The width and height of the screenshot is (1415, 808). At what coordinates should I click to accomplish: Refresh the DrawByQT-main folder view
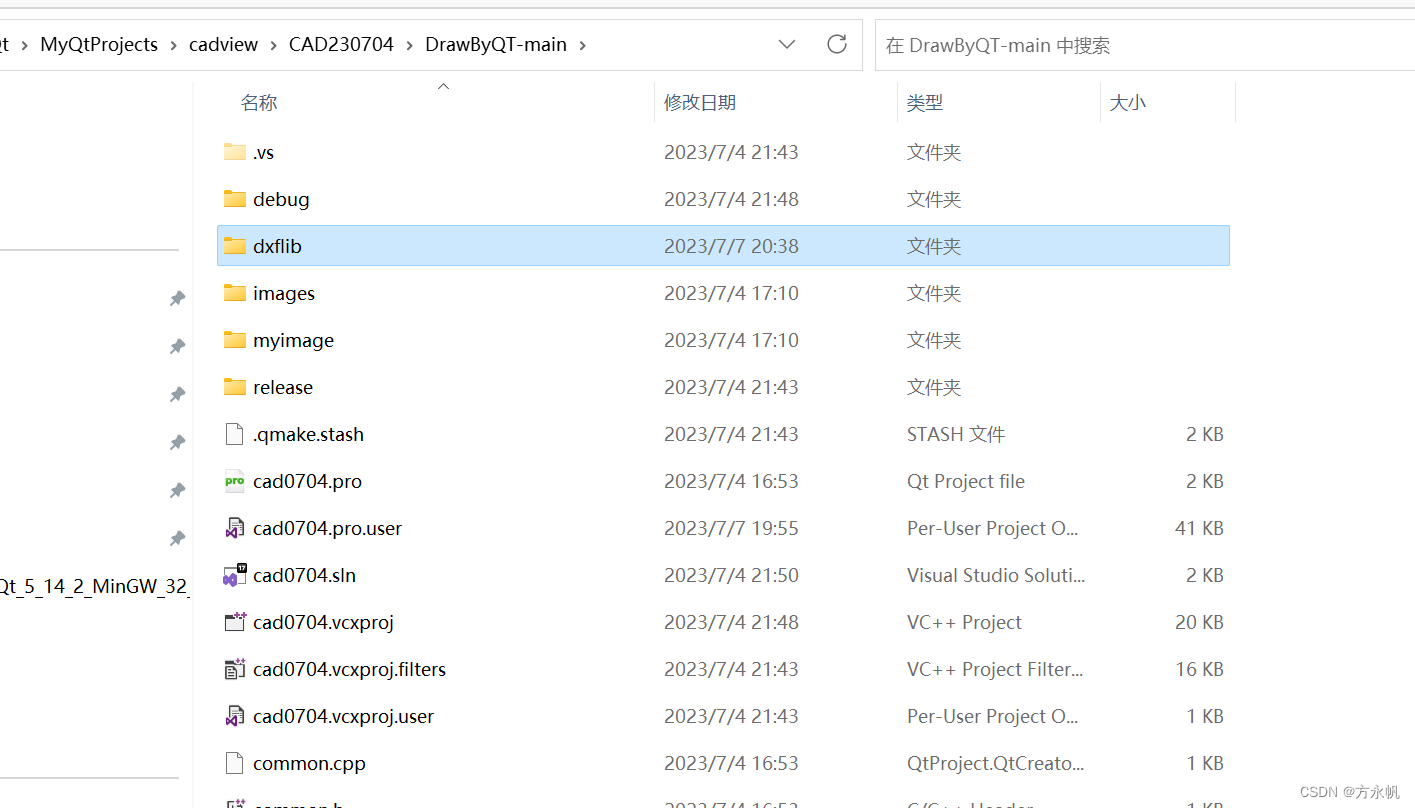point(837,44)
